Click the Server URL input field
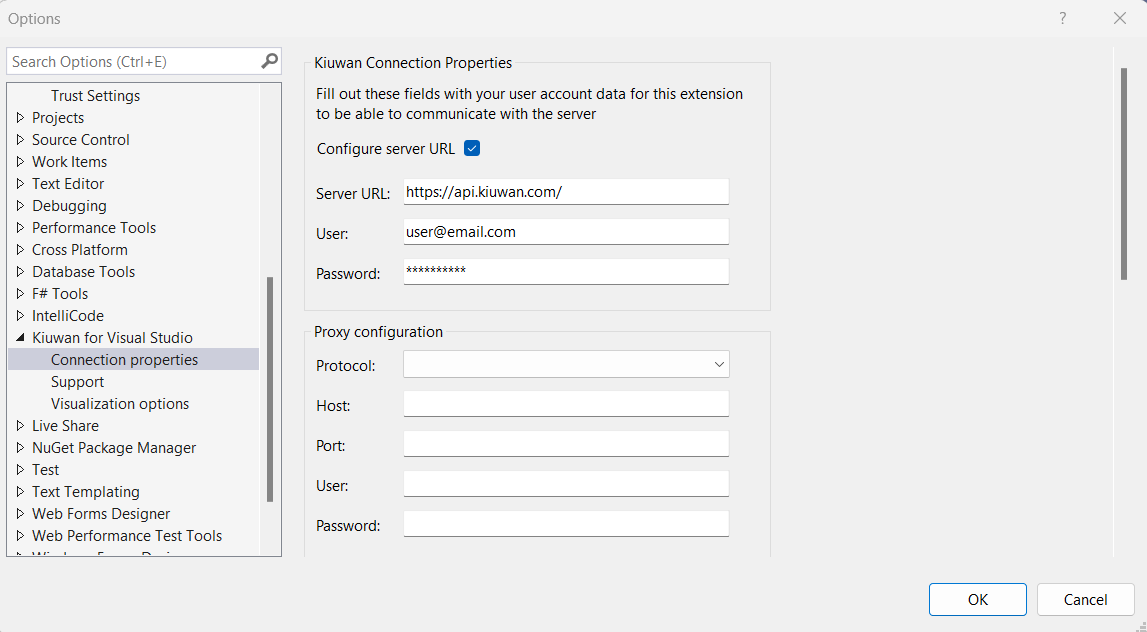 [x=566, y=191]
